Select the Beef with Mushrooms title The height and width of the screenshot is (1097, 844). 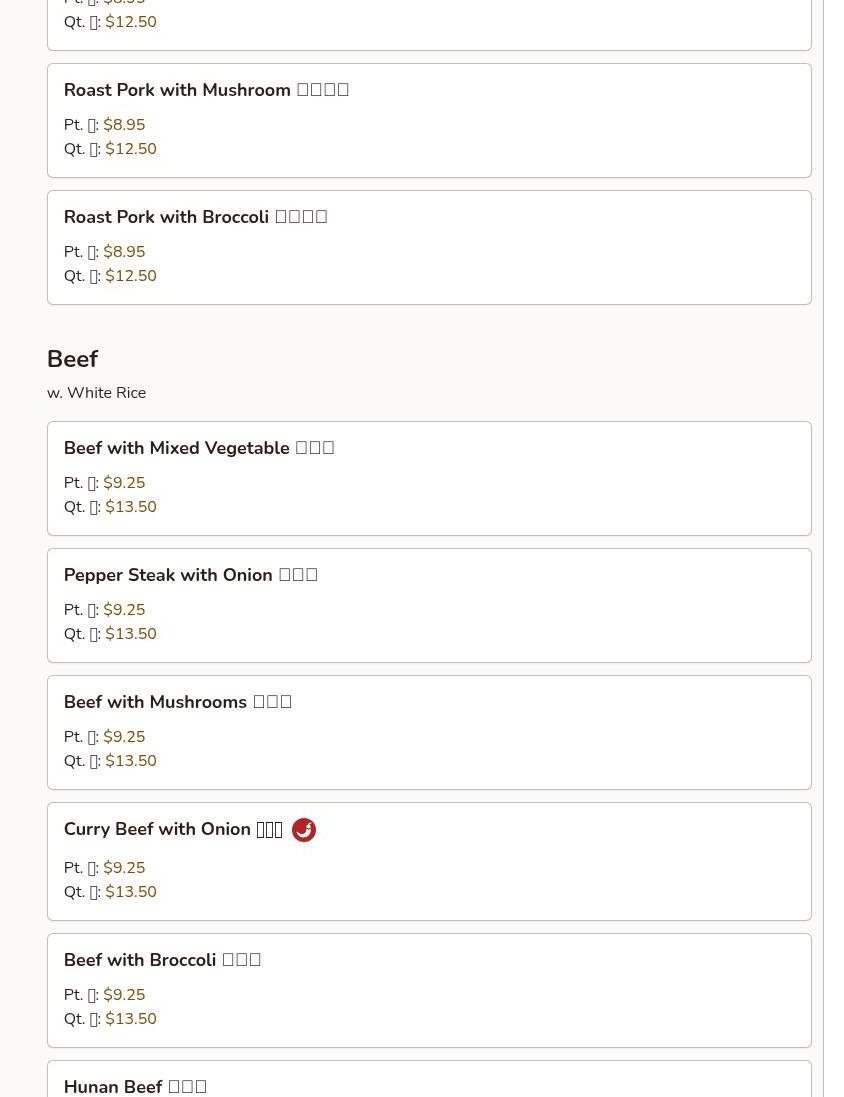point(177,702)
